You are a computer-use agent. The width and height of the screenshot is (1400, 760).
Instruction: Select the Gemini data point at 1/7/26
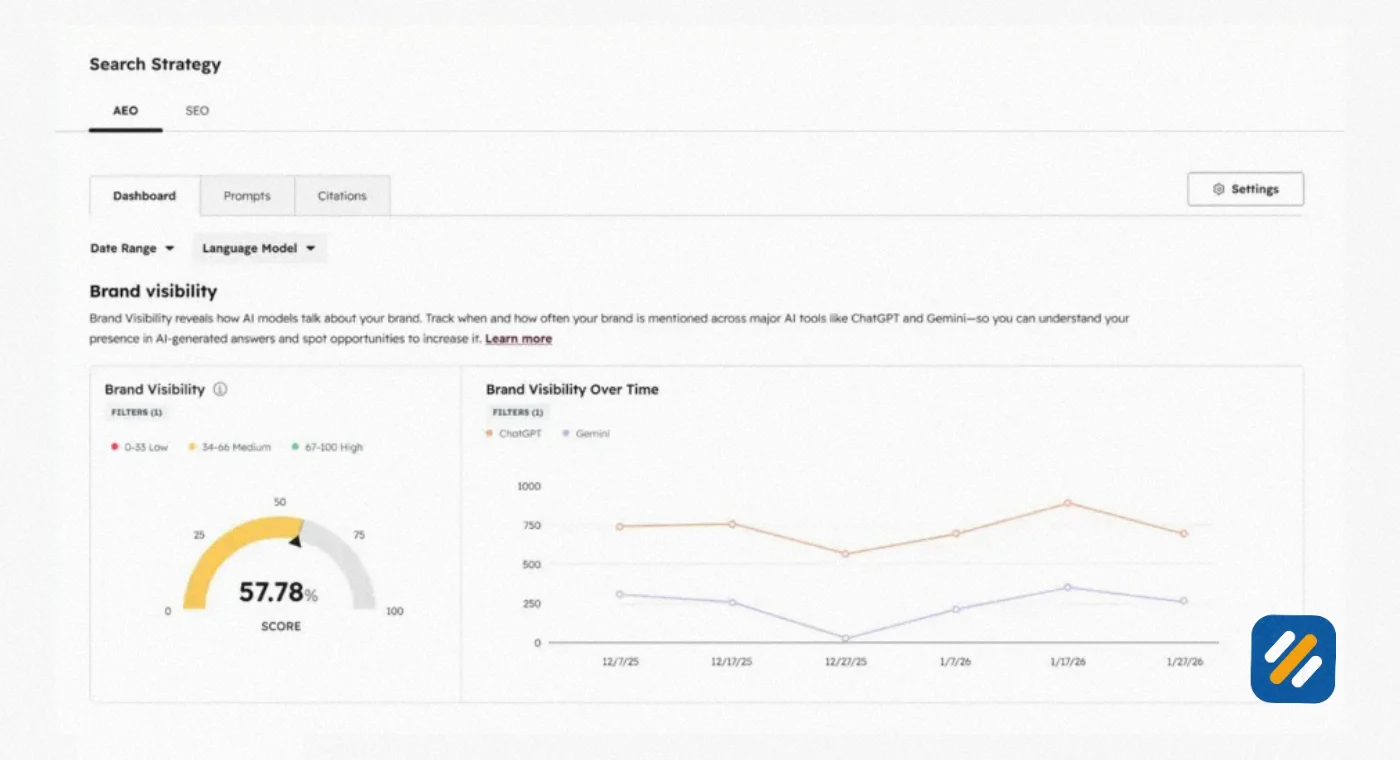[x=956, y=609]
